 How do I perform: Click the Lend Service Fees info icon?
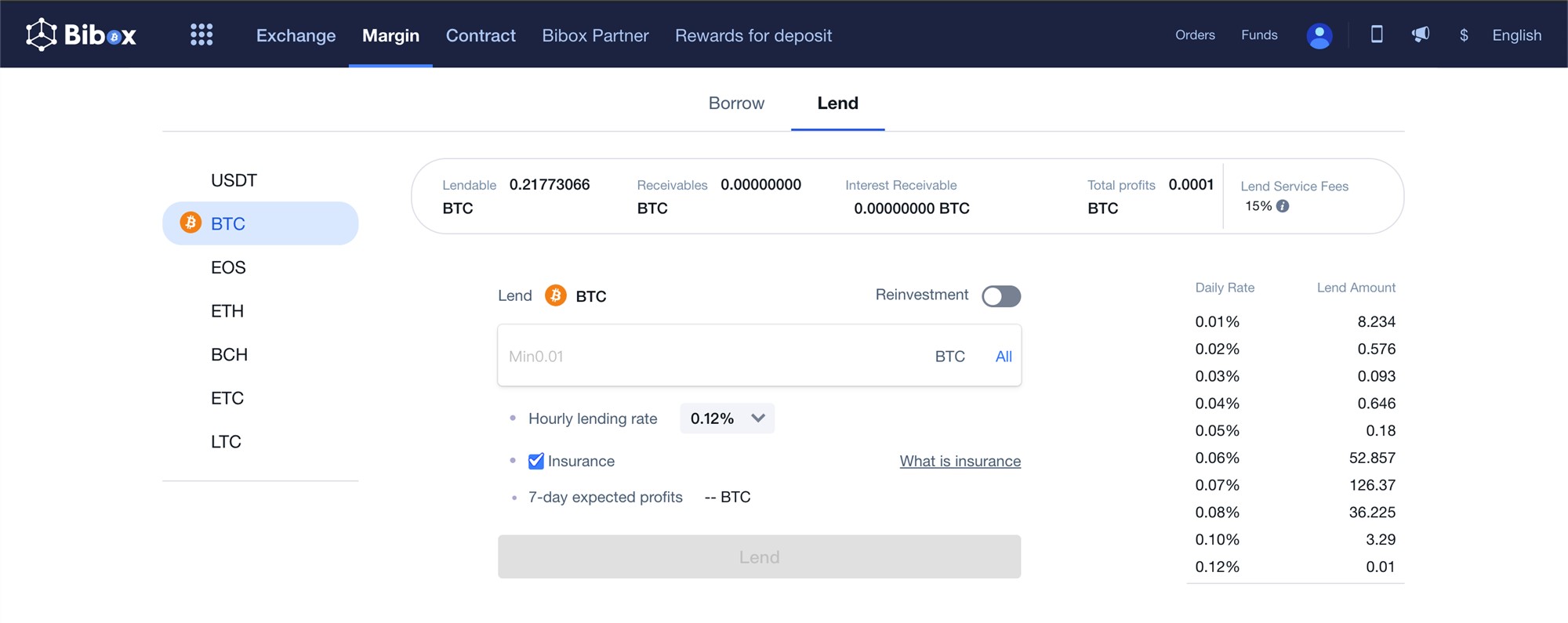click(1283, 206)
